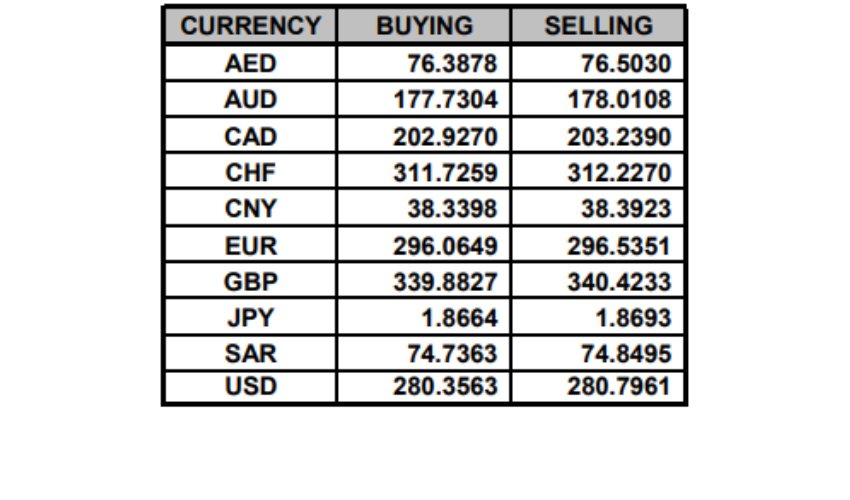Select GBP buying rate 339.8827

[x=444, y=282]
